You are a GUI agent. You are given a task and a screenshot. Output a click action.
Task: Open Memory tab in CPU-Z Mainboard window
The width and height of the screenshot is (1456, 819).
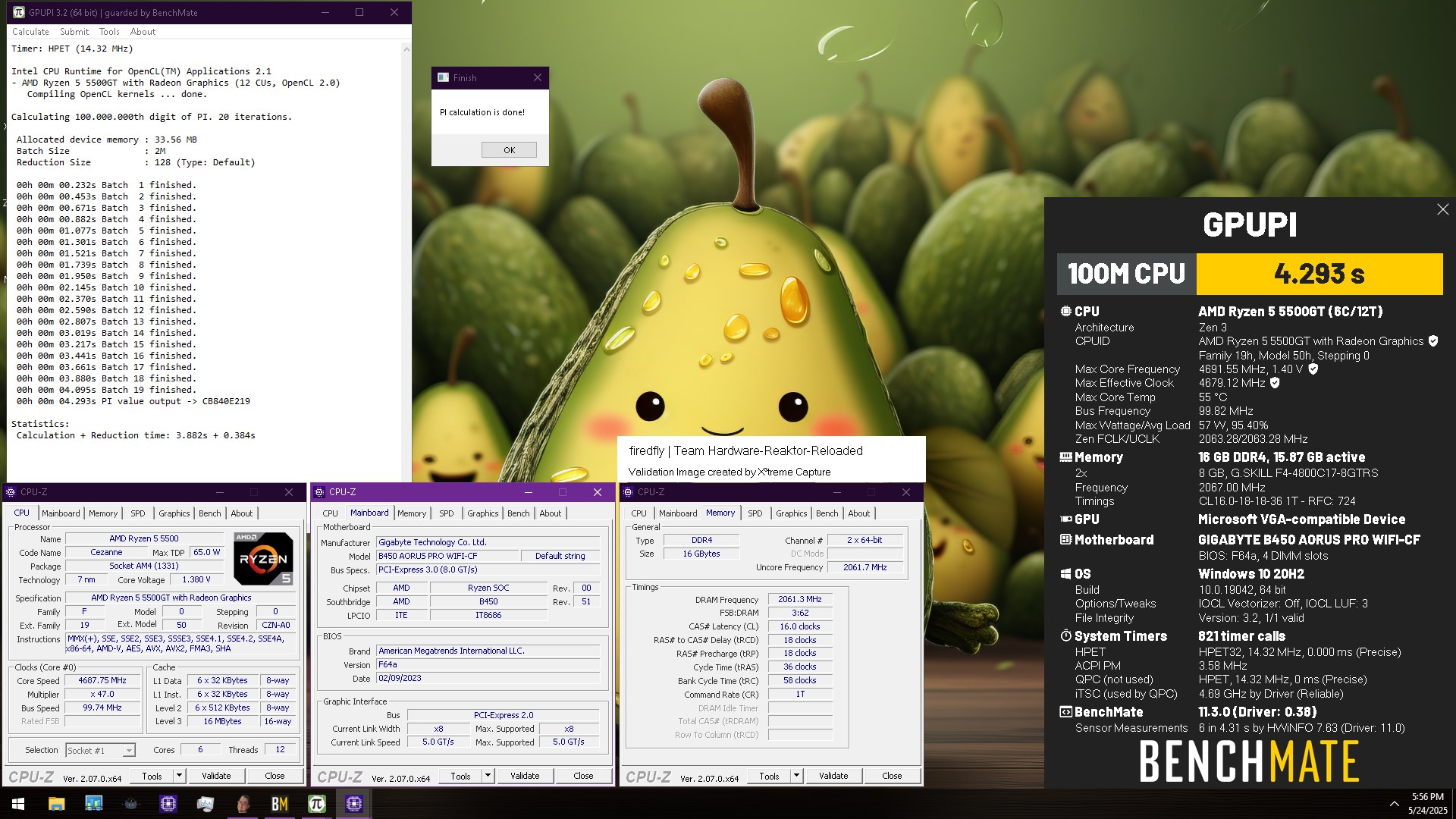coord(412,513)
